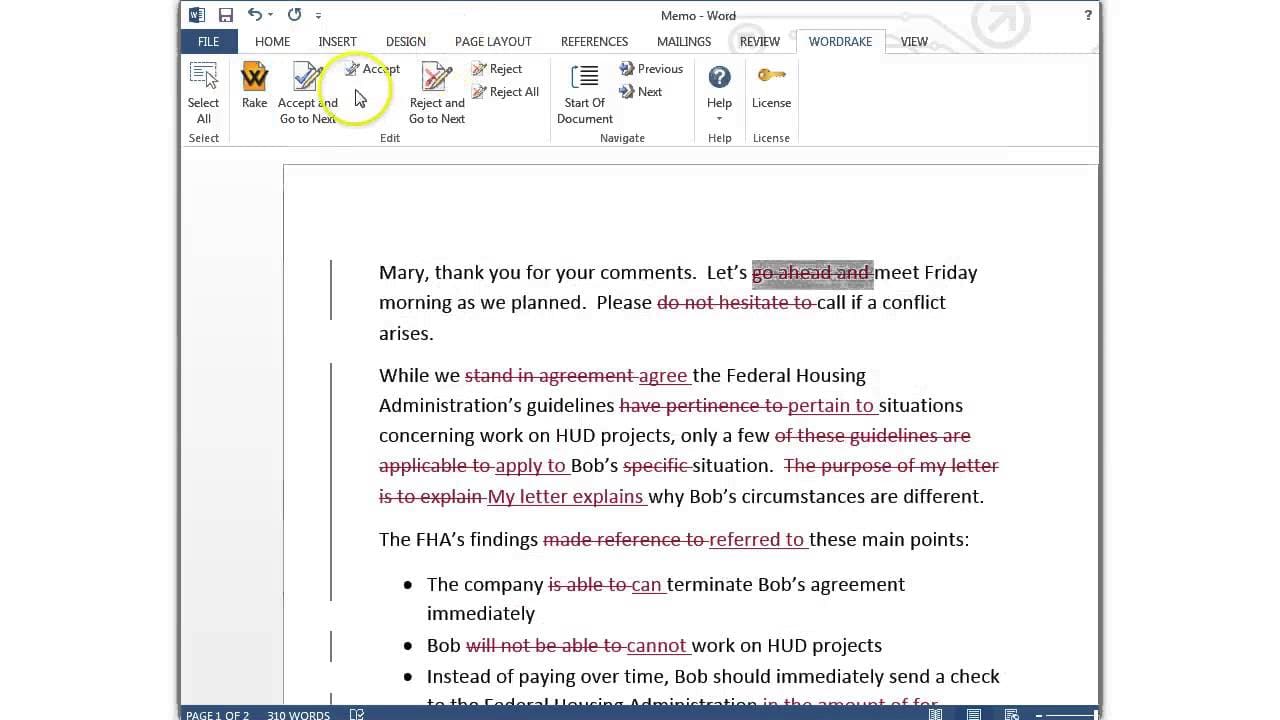Click the Save icon in Quick Access
Screen dimensions: 1280x720
click(x=226, y=15)
